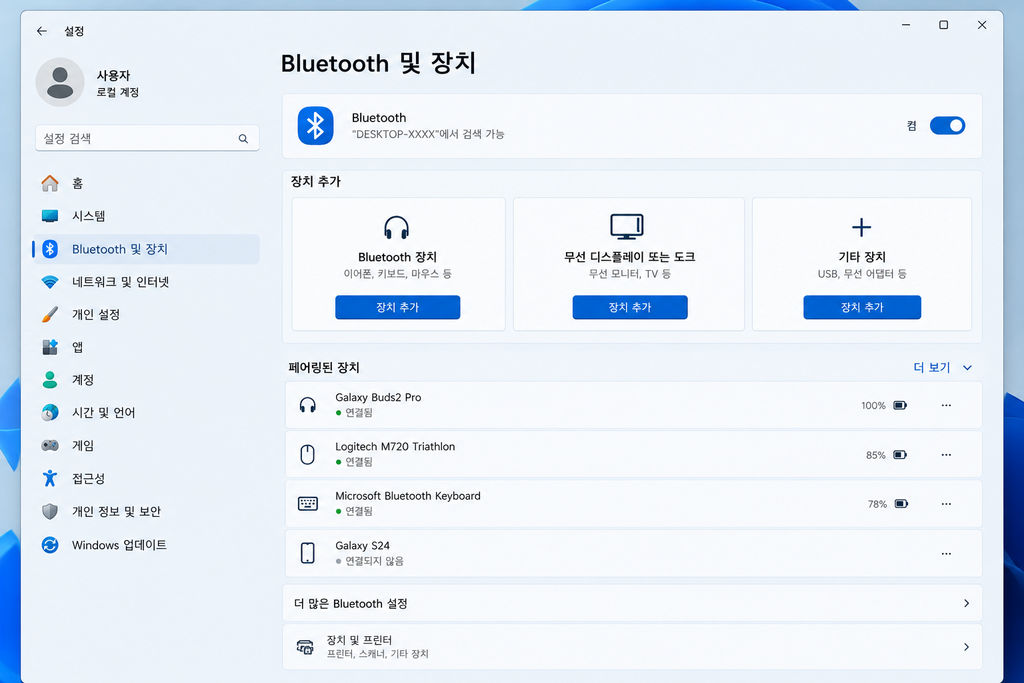Image resolution: width=1024 pixels, height=683 pixels.
Task: Click 장치 추가 under 기타 장치
Action: (862, 307)
